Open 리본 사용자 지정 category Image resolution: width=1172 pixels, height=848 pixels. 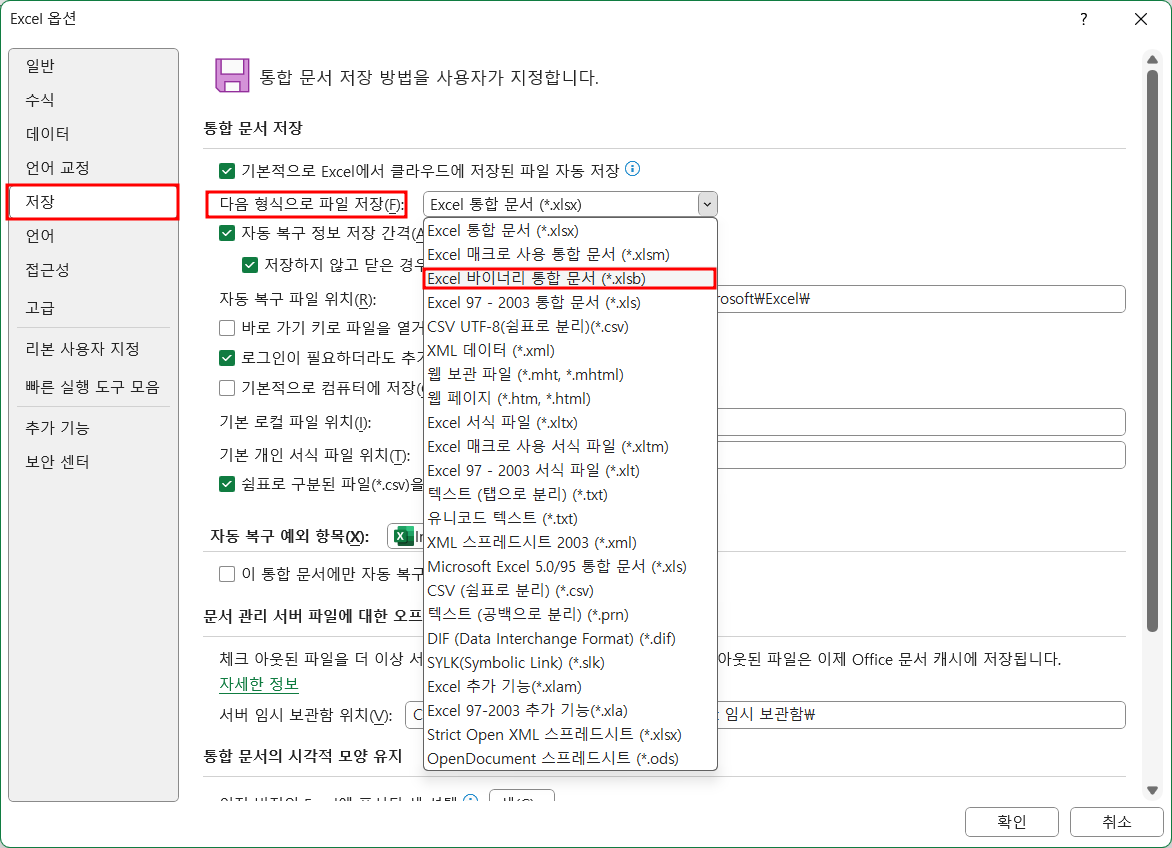[x=93, y=348]
